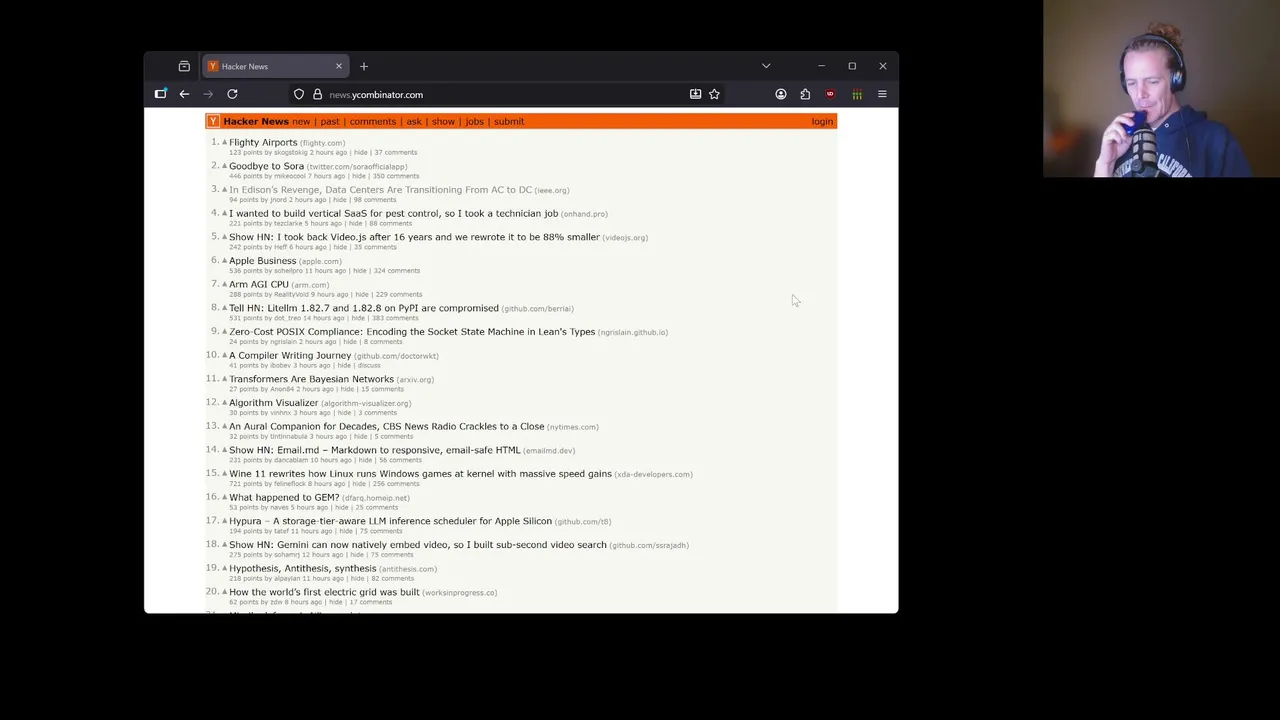Viewport: 1280px width, 720px height.
Task: Open the jobs menu link
Action: (474, 121)
